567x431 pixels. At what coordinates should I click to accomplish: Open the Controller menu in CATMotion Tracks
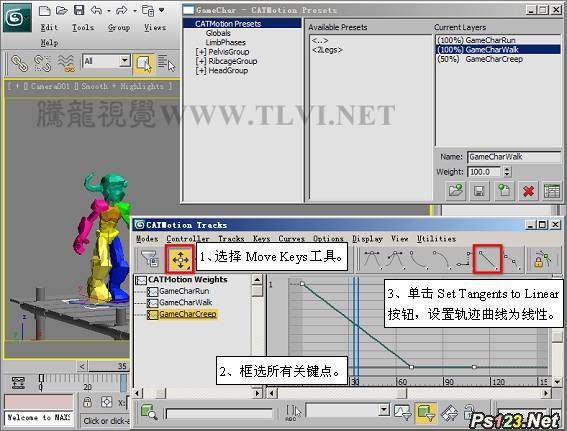(188, 239)
